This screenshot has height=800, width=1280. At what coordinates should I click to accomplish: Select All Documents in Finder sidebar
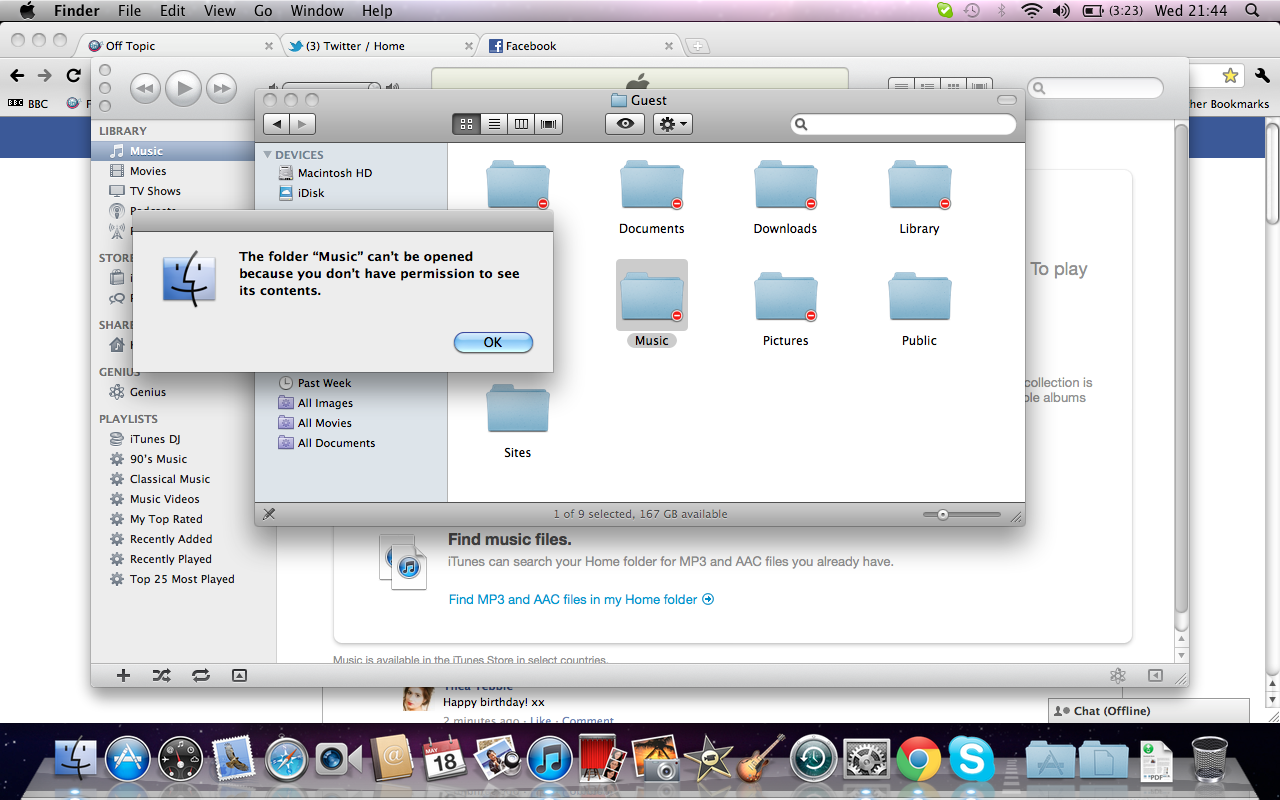326,443
